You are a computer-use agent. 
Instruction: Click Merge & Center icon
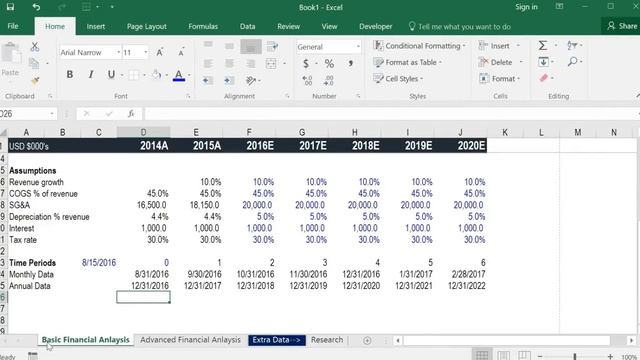(271, 63)
